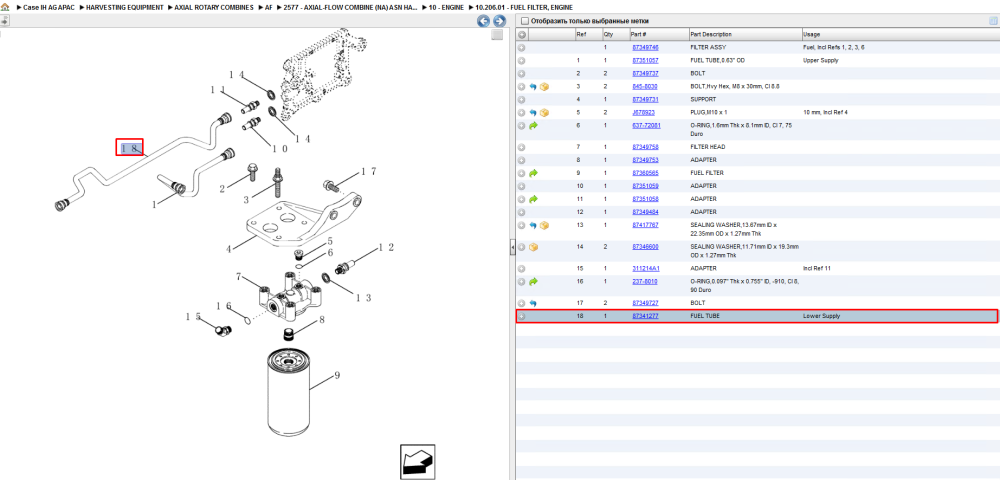The width and height of the screenshot is (1000, 480).
Task: Click plus icon for FILTER ASSY row
Action: pyautogui.click(x=522, y=48)
